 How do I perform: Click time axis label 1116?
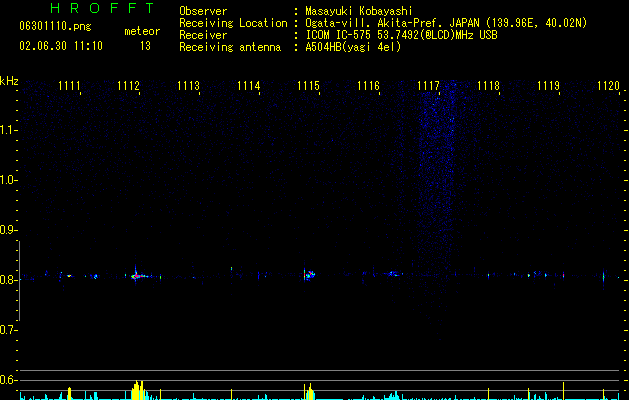point(368,86)
